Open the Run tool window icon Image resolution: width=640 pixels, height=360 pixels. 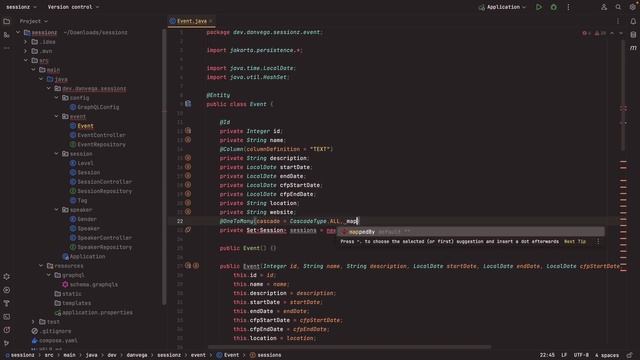click(x=7, y=290)
